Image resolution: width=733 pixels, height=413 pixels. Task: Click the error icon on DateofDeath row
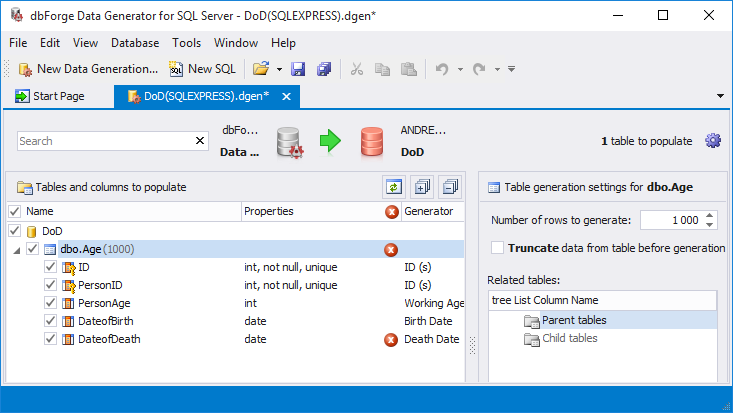click(x=391, y=340)
